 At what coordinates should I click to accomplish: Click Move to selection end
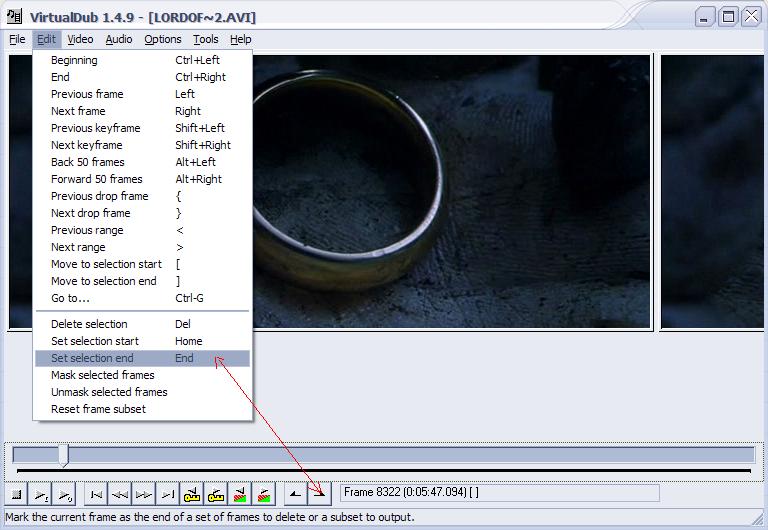(x=143, y=281)
